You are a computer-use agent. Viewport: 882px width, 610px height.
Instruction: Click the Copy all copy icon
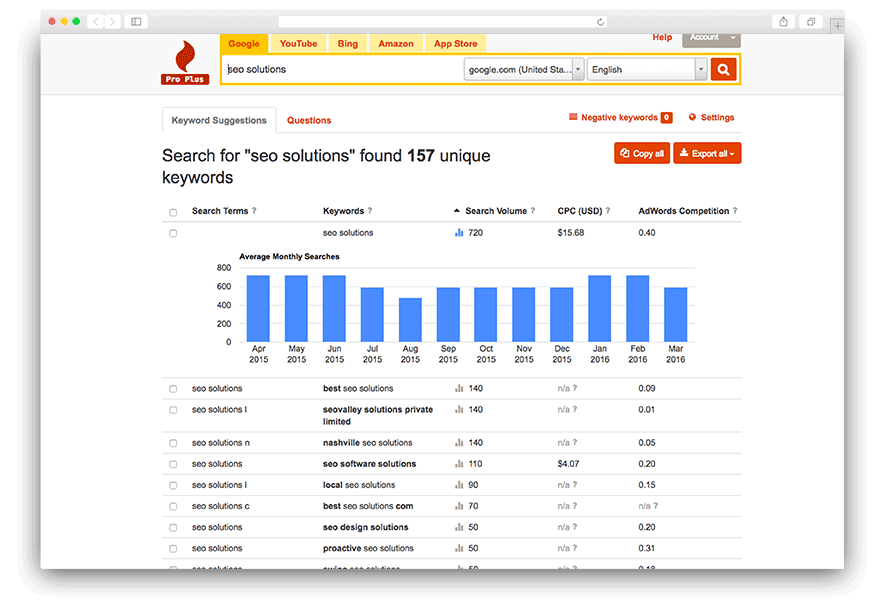click(x=627, y=153)
